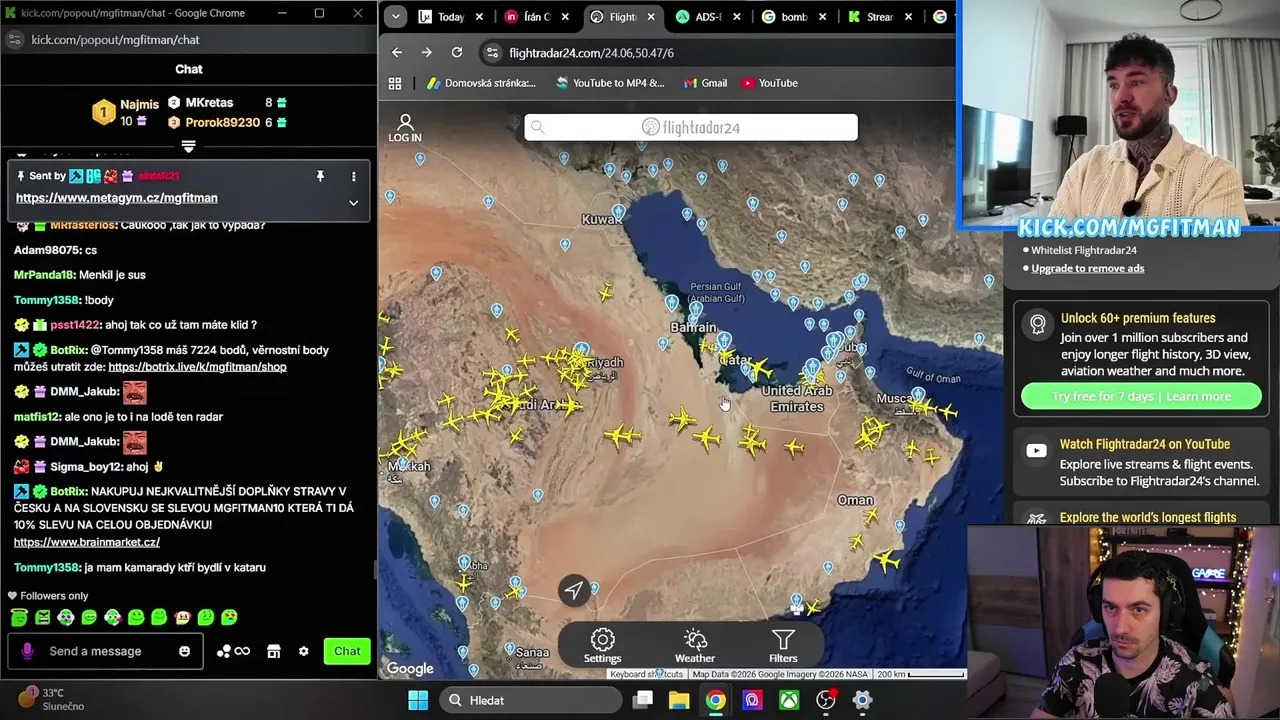Viewport: 1280px width, 720px height.
Task: Open the Windows Start menu
Action: tap(418, 700)
